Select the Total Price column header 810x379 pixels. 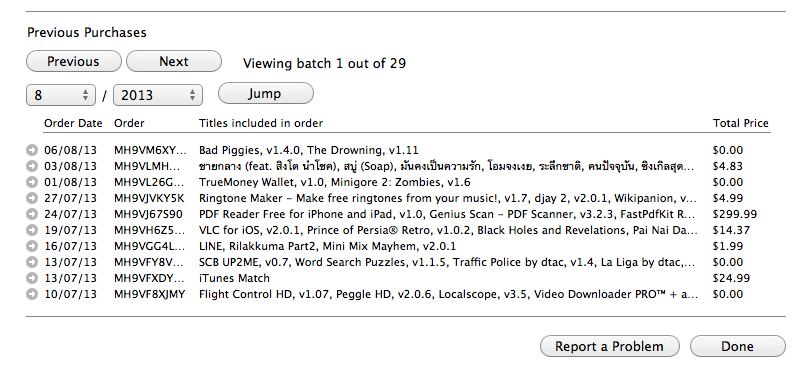[741, 123]
